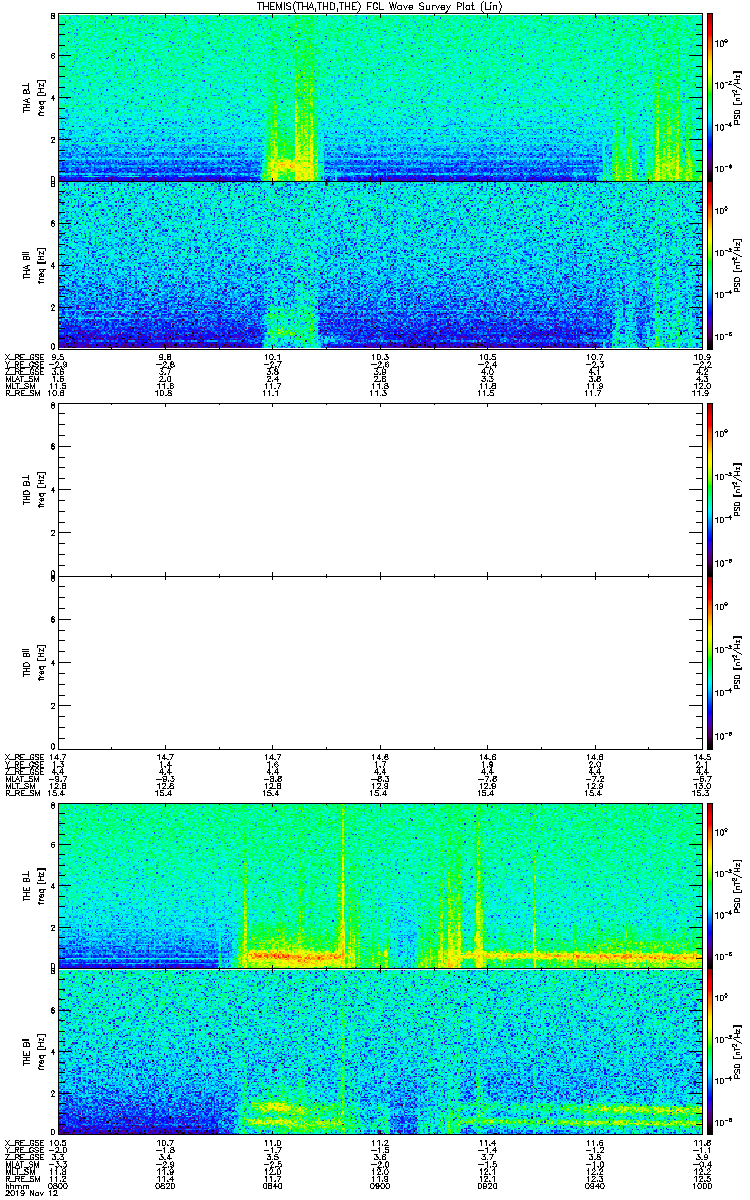750x1200 pixels.
Task: Click the color bar beside THE B-perpendicular panel
Action: tap(709, 885)
